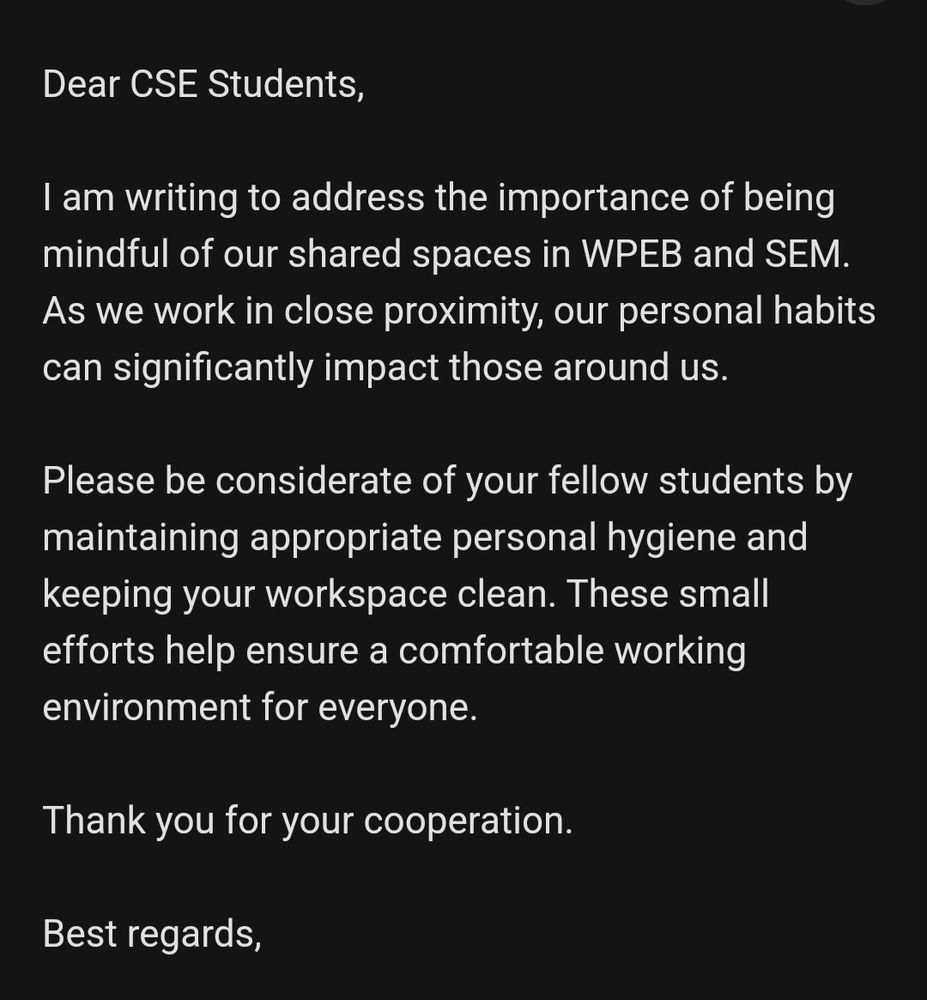Click the word 'maintaining'
Image resolution: width=927 pixels, height=1000 pixels.
coord(141,538)
